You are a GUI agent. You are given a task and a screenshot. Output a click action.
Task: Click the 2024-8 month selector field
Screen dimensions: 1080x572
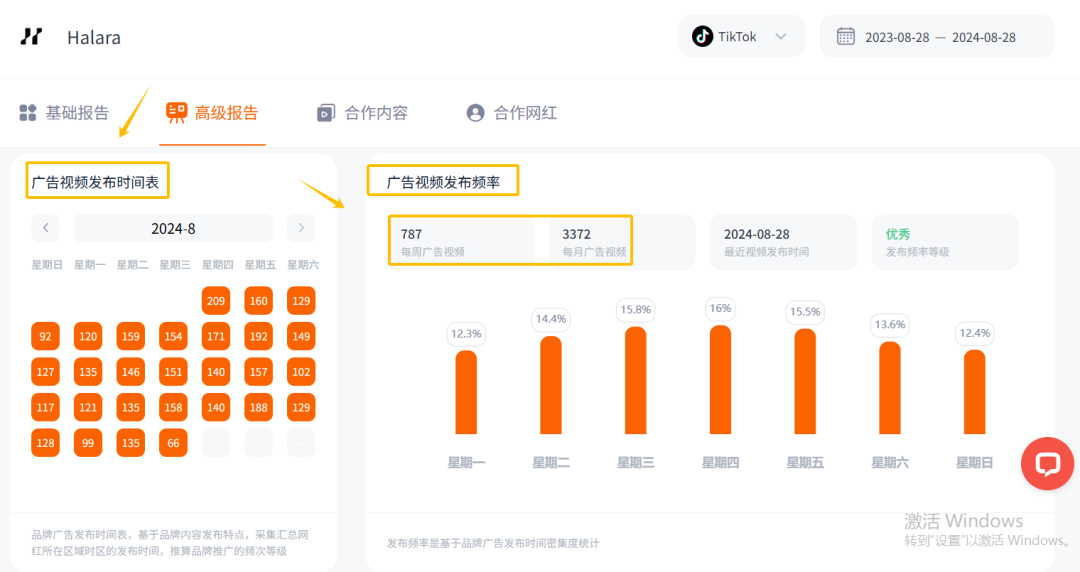[x=173, y=228]
